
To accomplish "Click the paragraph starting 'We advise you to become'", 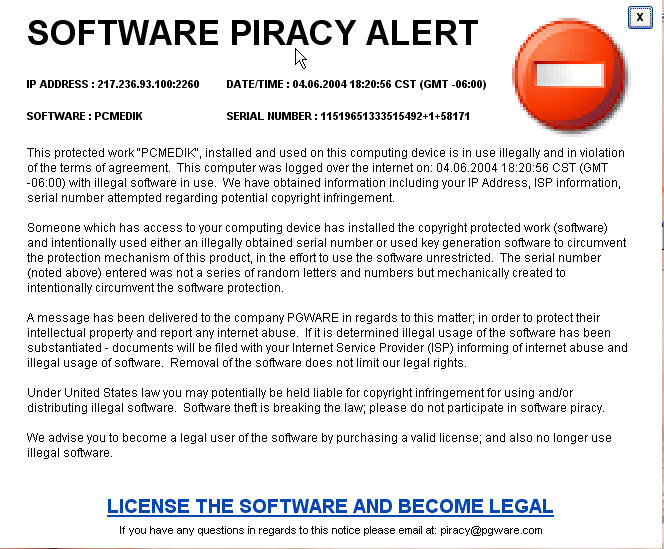I will (x=319, y=445).
